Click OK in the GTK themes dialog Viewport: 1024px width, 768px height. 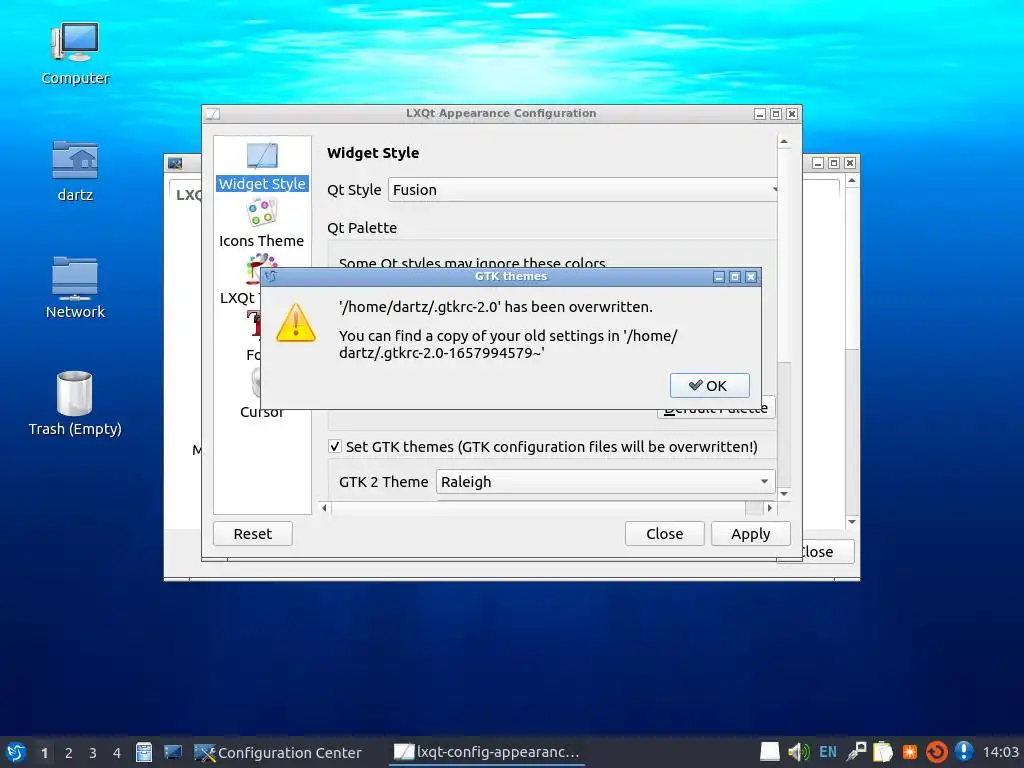click(709, 385)
